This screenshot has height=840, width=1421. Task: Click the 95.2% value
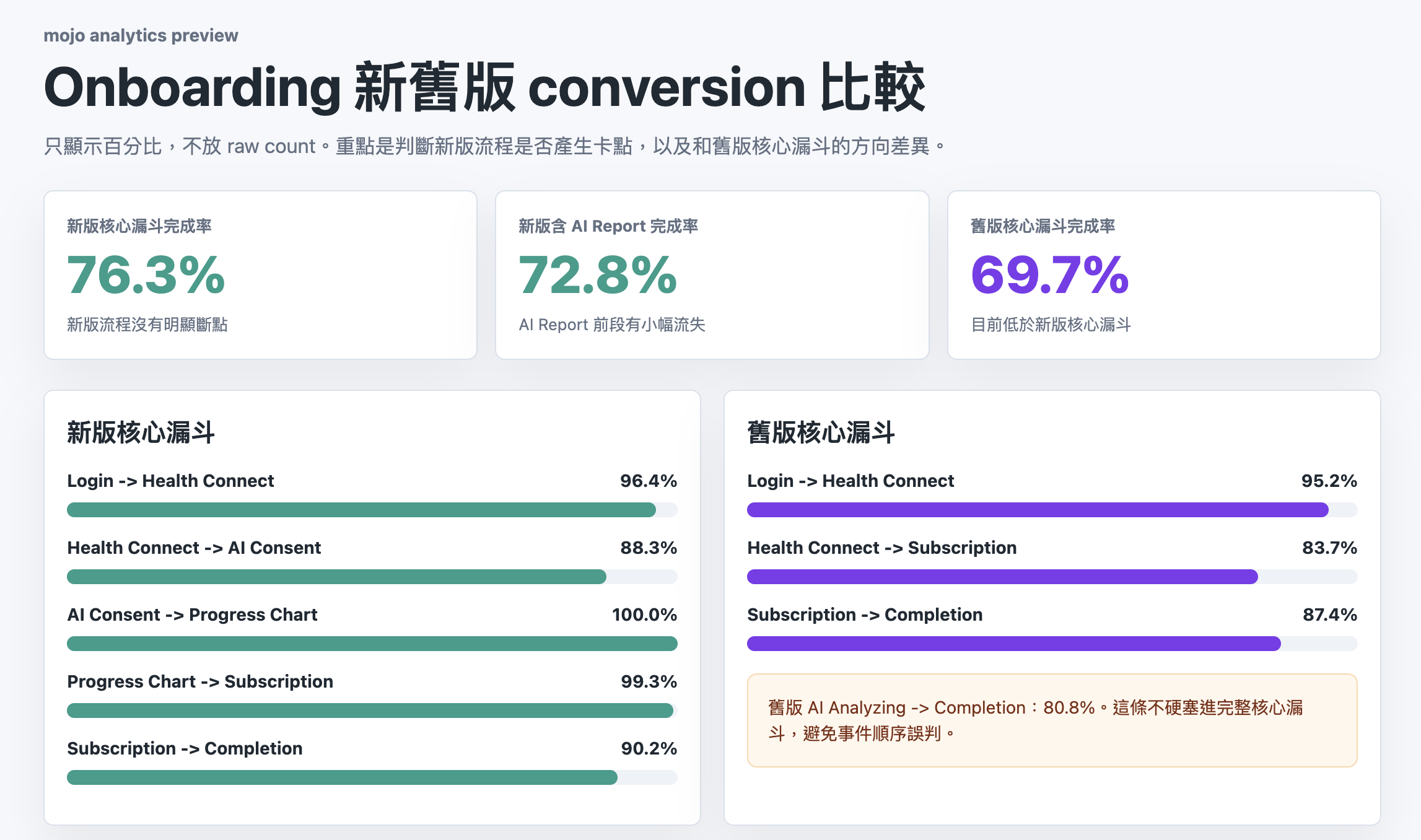click(1329, 481)
